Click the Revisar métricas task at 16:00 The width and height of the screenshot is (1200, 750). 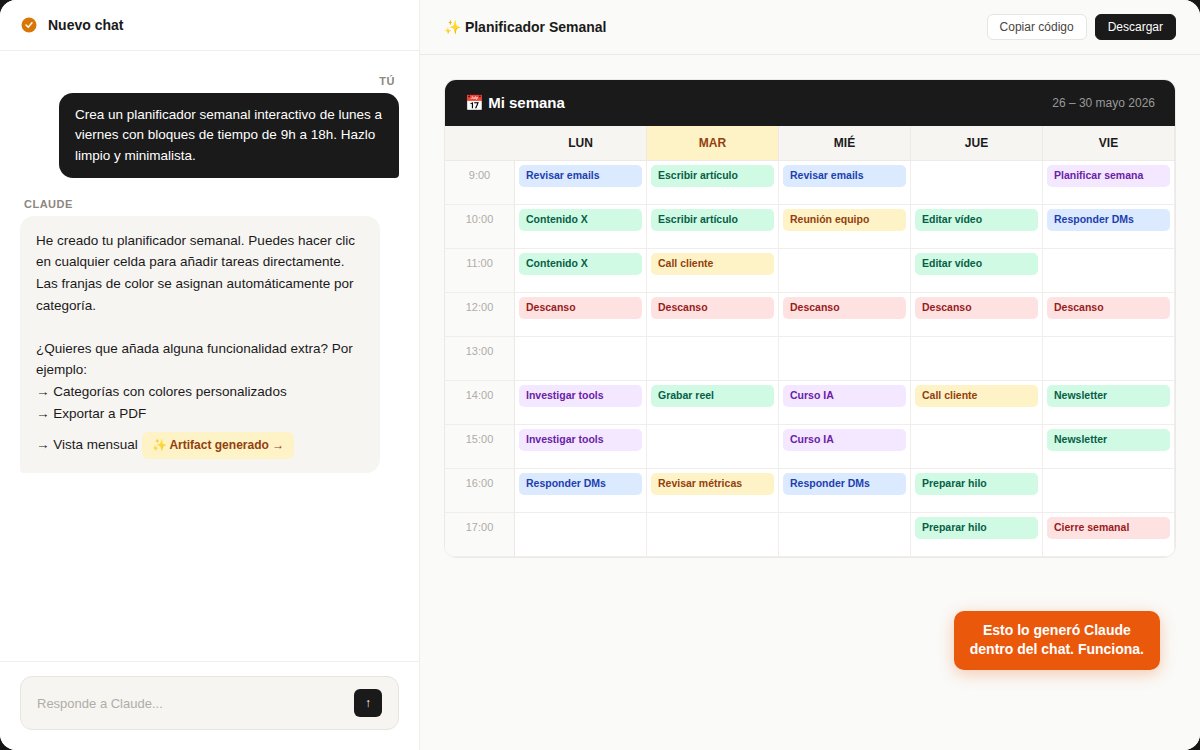(712, 484)
